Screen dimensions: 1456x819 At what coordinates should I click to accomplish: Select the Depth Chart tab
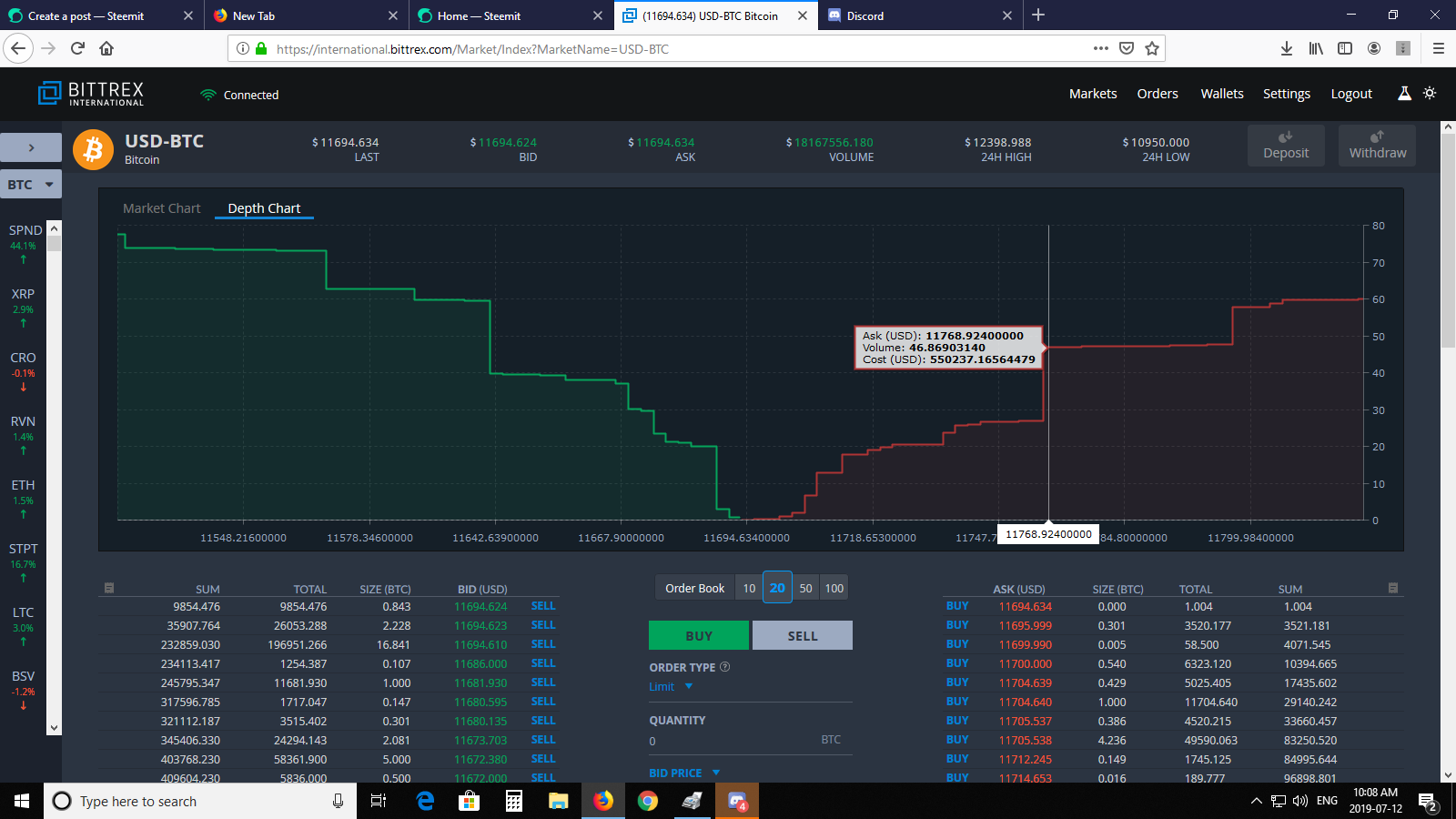264,208
